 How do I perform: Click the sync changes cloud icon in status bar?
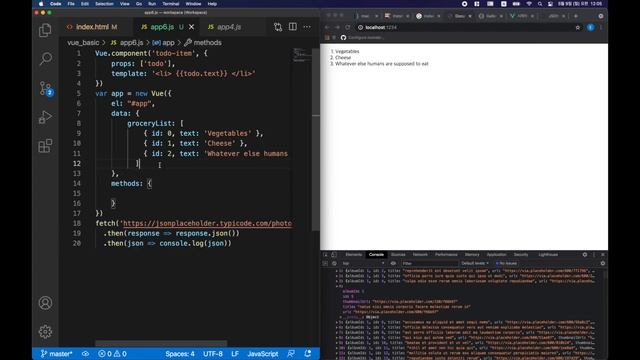pos(85,354)
